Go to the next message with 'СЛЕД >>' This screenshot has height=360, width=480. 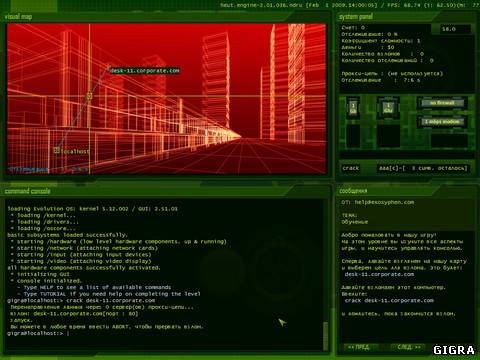pyautogui.click(x=408, y=347)
